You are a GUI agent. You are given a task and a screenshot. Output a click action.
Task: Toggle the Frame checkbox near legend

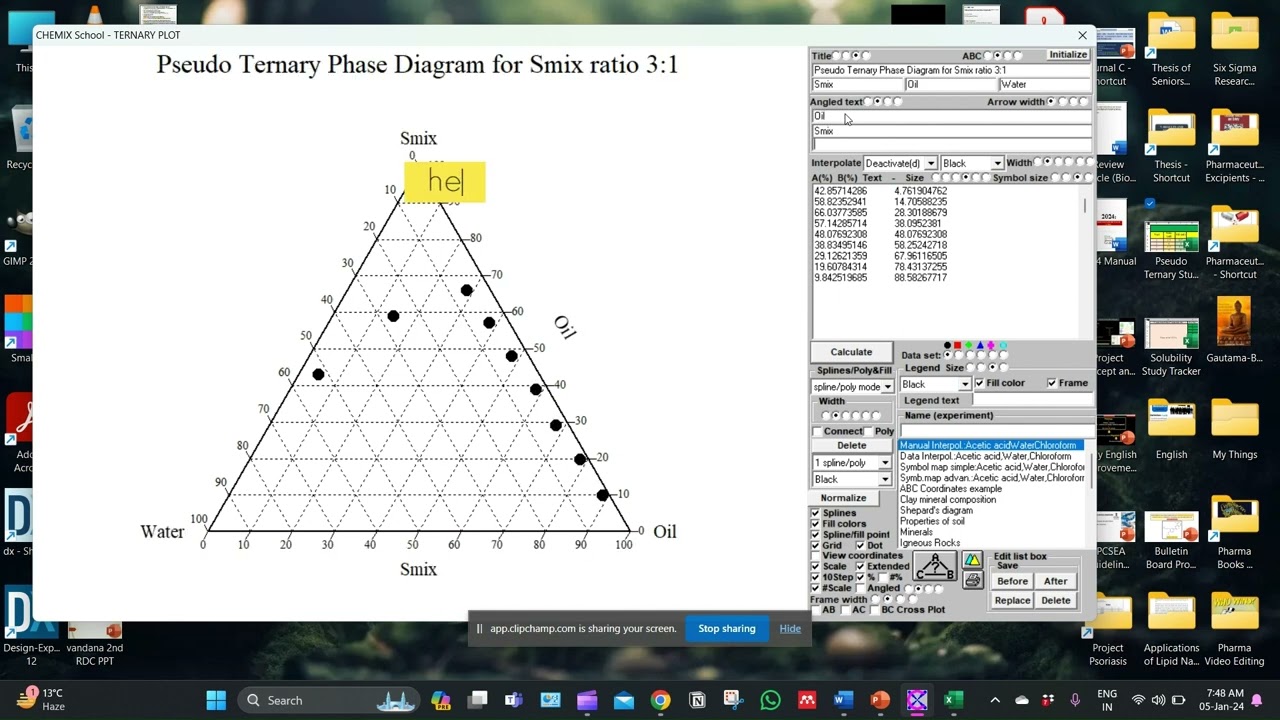pos(1051,383)
